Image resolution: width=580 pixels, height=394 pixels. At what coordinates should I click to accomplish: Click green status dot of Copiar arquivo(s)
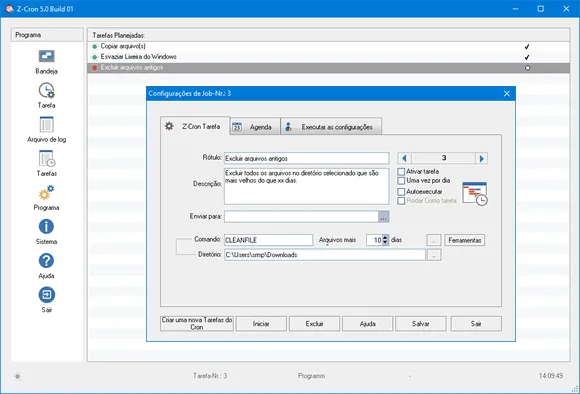point(95,47)
